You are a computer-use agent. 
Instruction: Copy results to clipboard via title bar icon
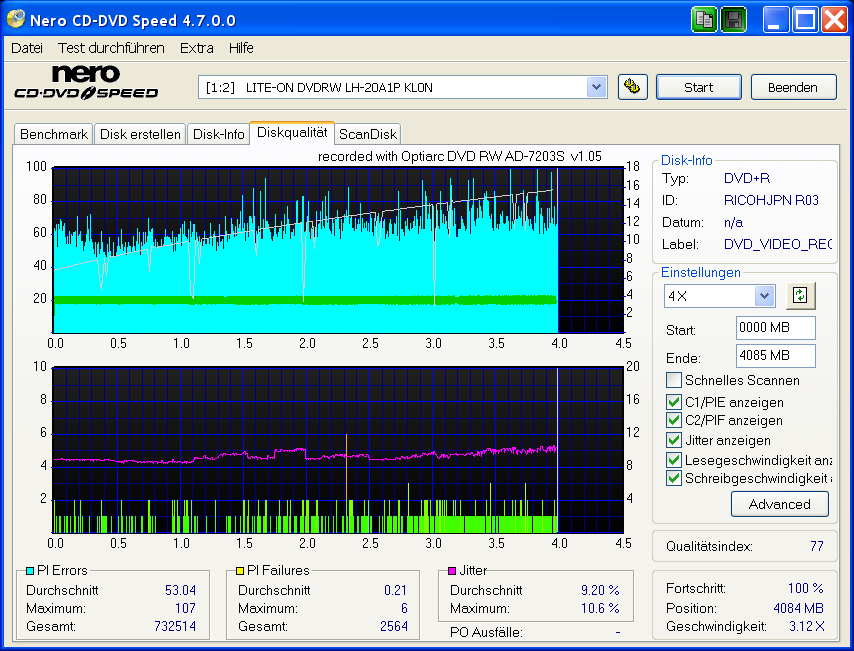[704, 20]
